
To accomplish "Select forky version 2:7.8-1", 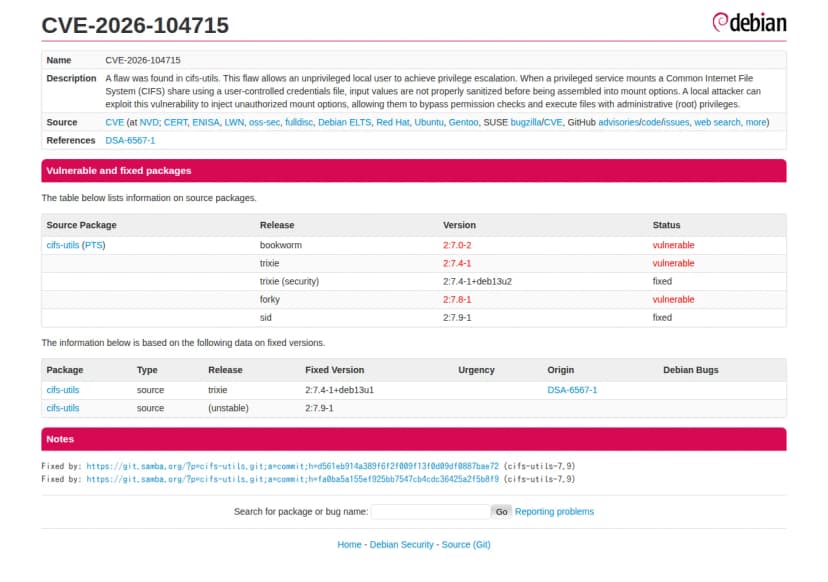I will pyautogui.click(x=457, y=299).
